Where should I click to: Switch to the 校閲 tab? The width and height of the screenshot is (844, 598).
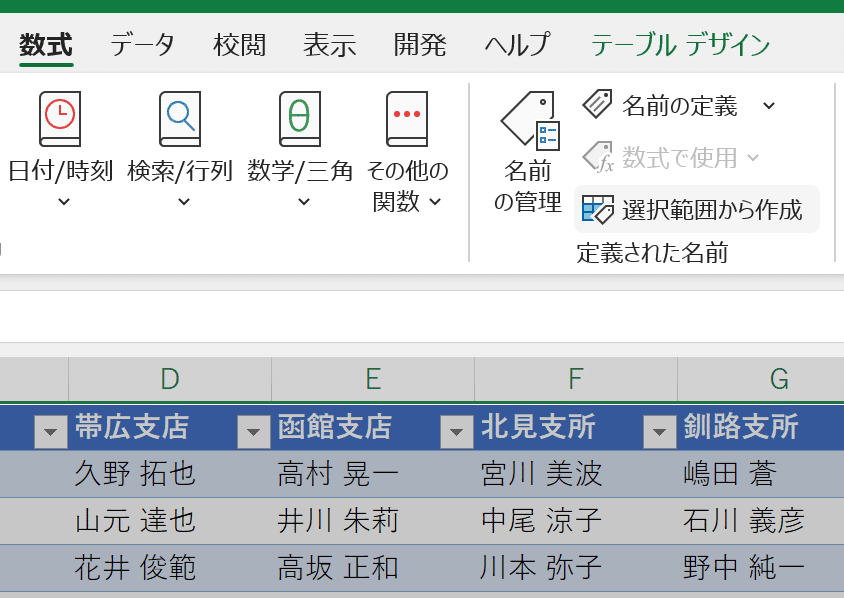[x=239, y=45]
